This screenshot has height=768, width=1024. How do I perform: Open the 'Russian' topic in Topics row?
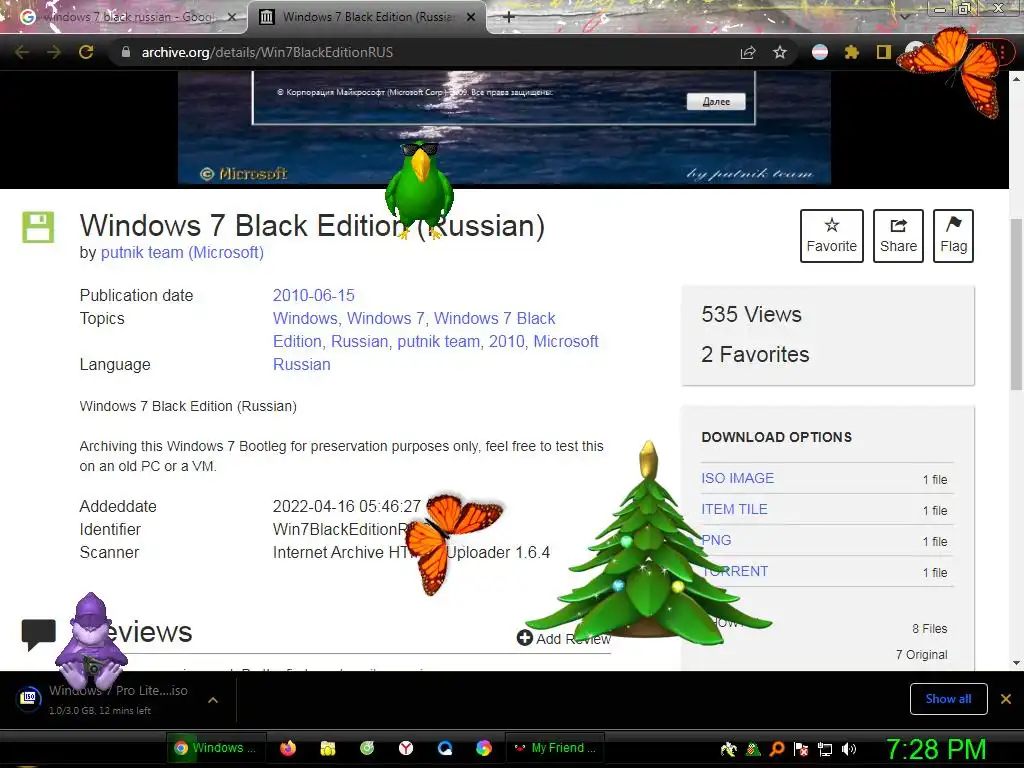(x=359, y=342)
